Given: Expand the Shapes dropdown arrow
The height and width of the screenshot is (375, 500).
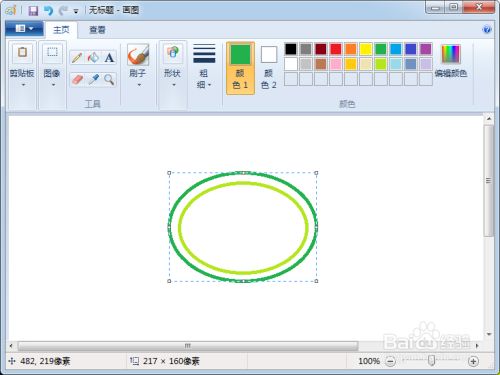Looking at the screenshot, I should coord(174,85).
